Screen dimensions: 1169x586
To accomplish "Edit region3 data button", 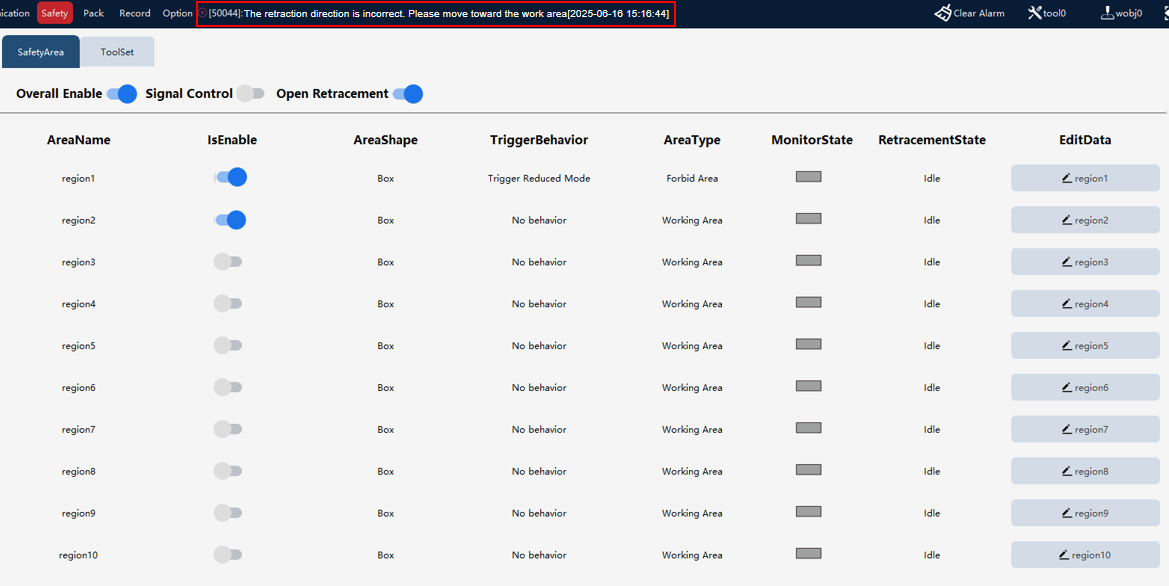I will (1085, 262).
